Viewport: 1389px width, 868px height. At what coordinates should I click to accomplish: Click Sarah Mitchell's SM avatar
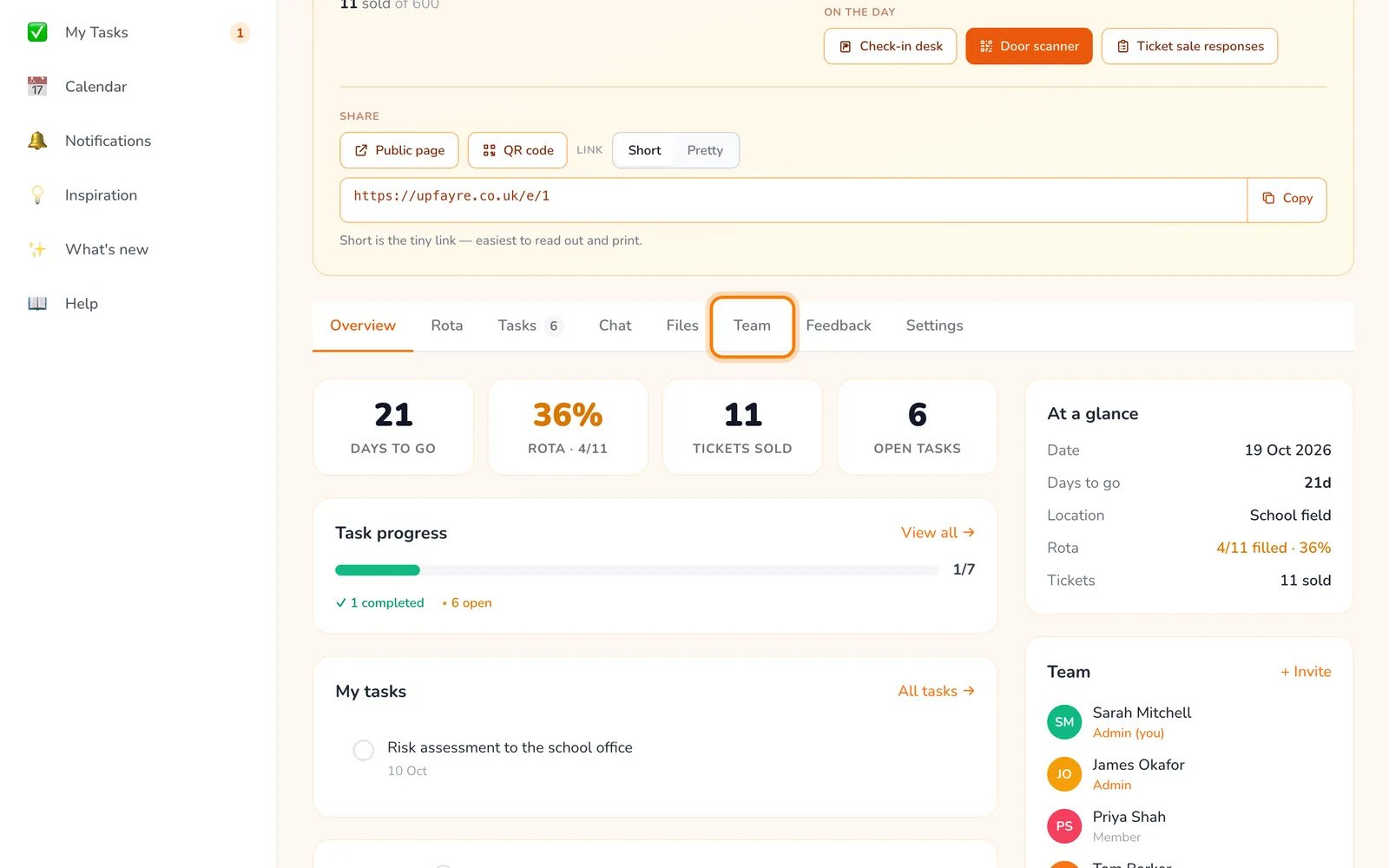pyautogui.click(x=1064, y=722)
